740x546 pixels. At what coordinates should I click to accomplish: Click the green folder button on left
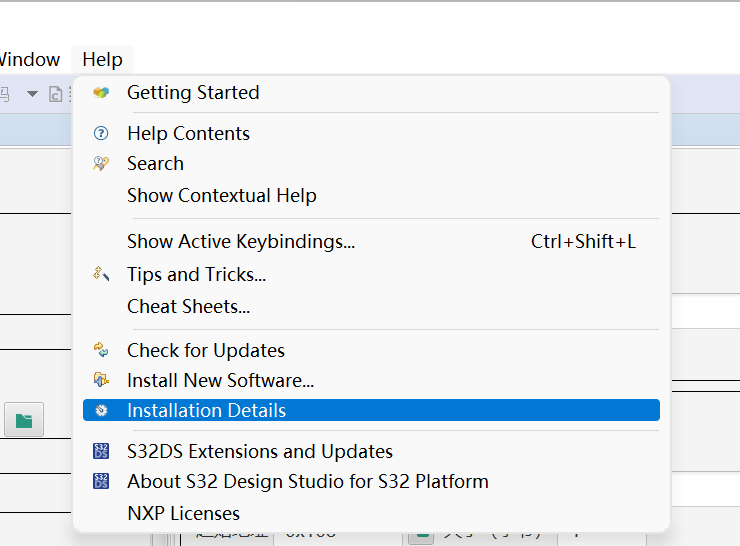[x=24, y=421]
